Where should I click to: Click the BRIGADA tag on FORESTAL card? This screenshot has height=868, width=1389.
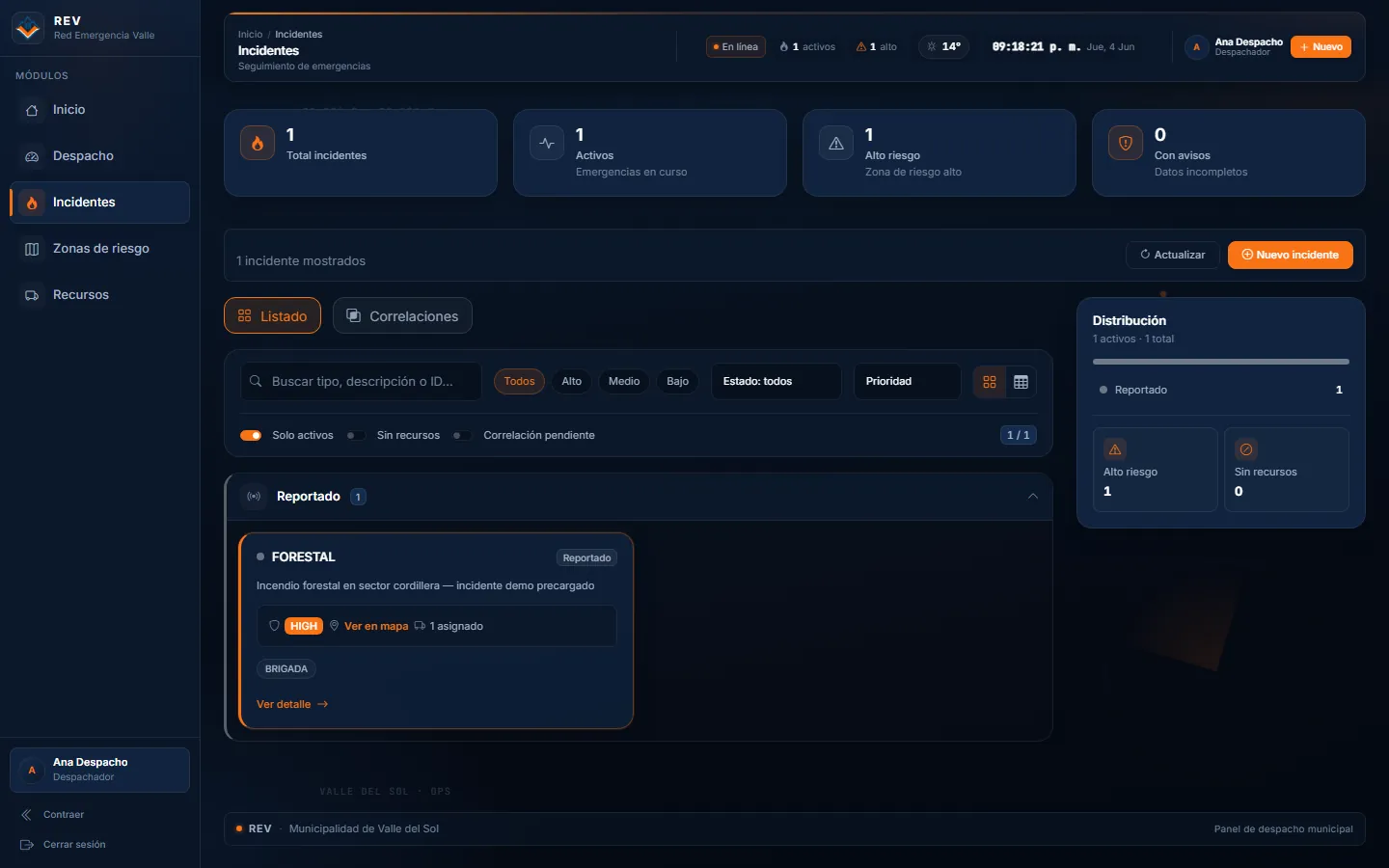286,668
